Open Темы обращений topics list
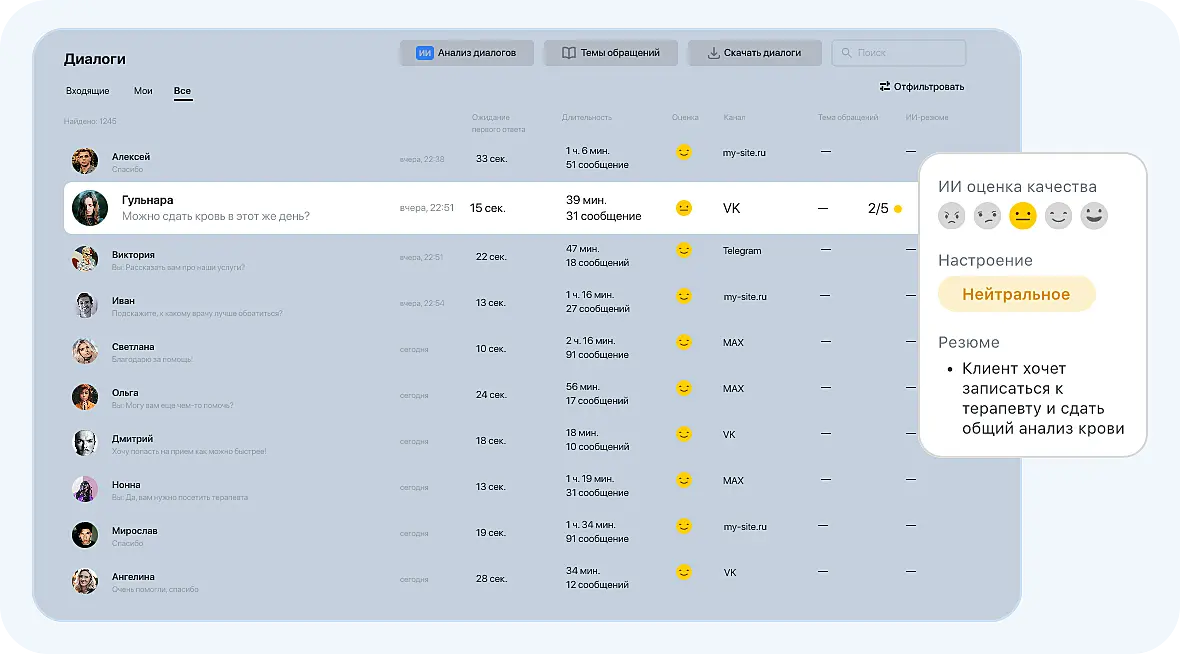This screenshot has height=654, width=1180. pos(610,53)
